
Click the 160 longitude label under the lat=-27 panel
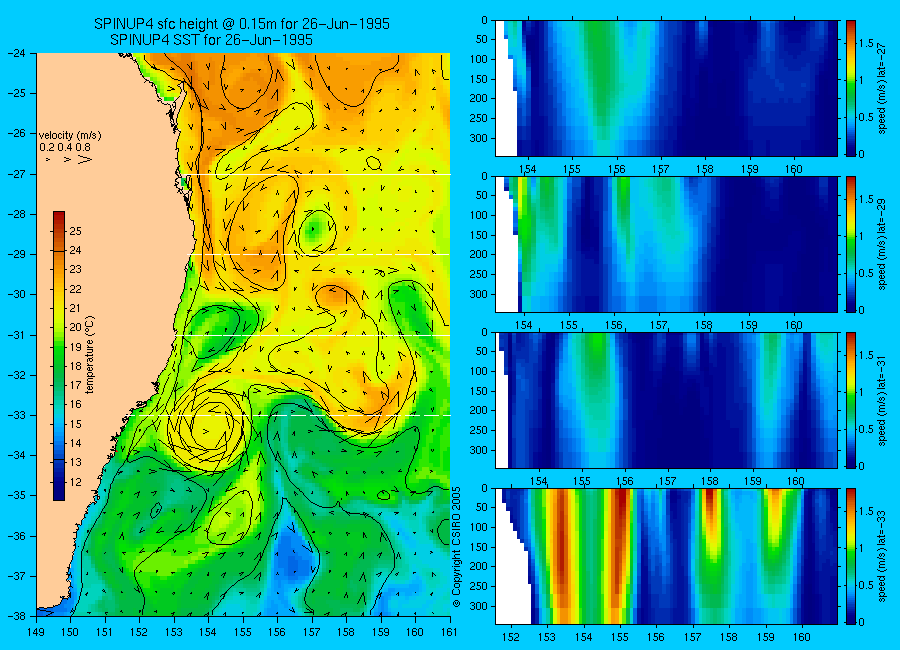794,169
